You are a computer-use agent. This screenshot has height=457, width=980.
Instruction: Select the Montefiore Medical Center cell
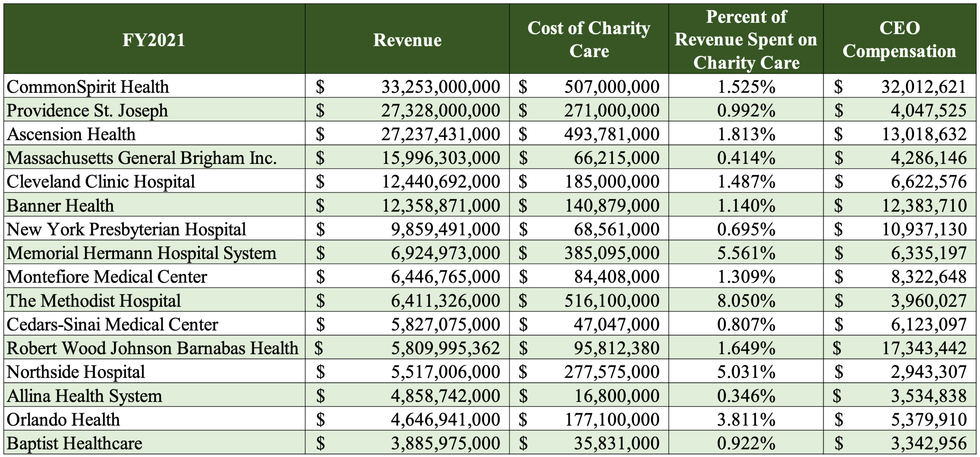coord(107,277)
